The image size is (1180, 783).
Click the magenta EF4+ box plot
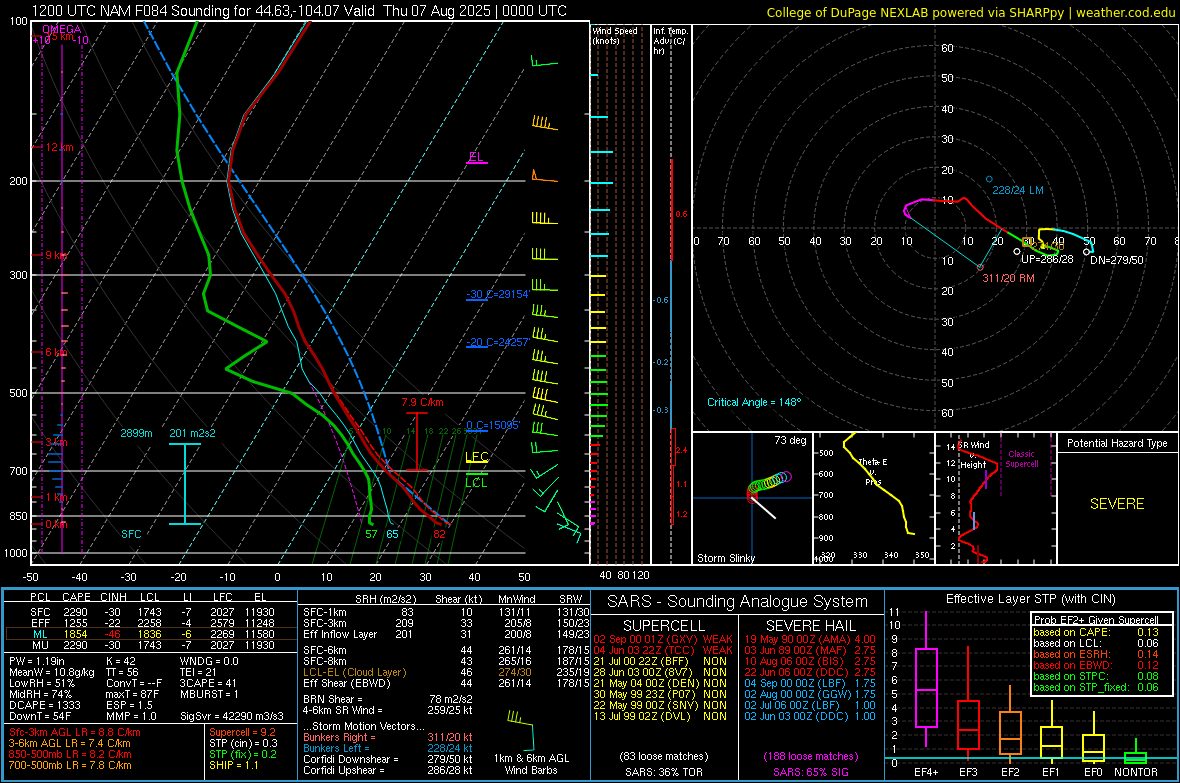coord(926,679)
